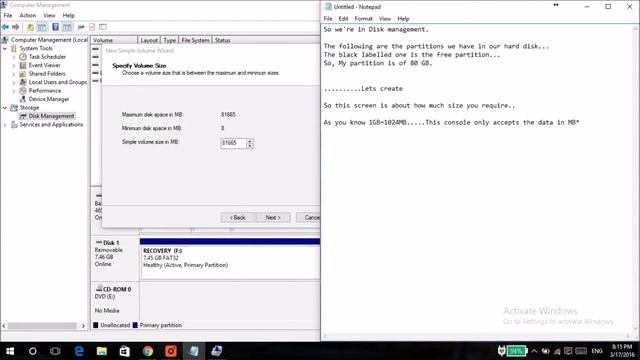Open Notepad Format menu
The image size is (640, 360).
[363, 19]
